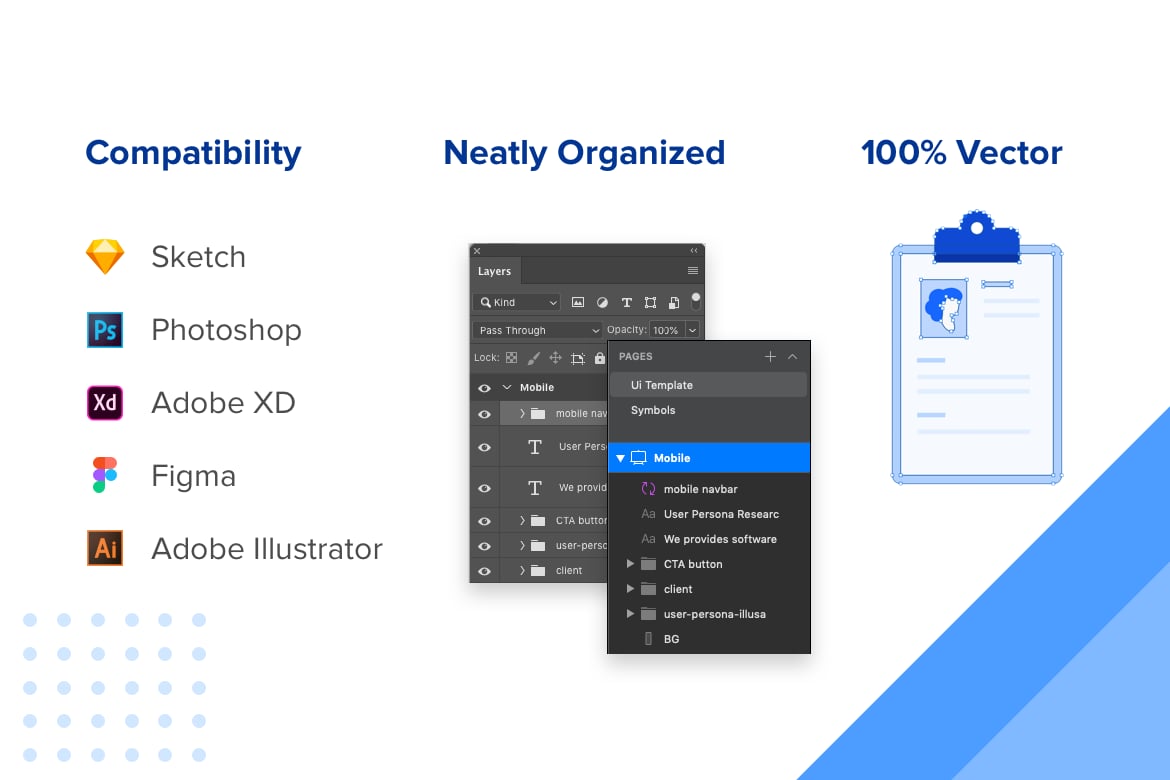Screen dimensions: 1170x780
Task: Collapse the PAGES section caret
Action: (792, 357)
